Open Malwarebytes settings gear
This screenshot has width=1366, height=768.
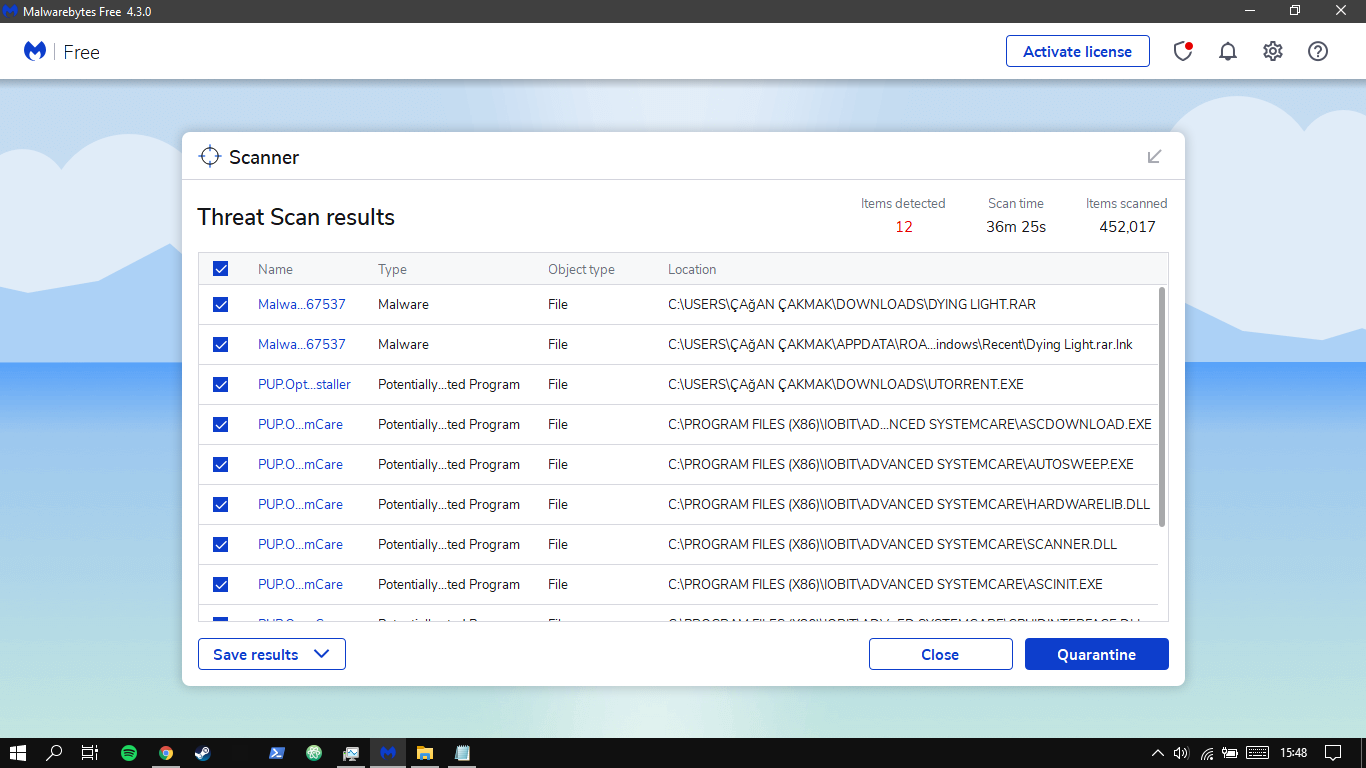(1273, 51)
